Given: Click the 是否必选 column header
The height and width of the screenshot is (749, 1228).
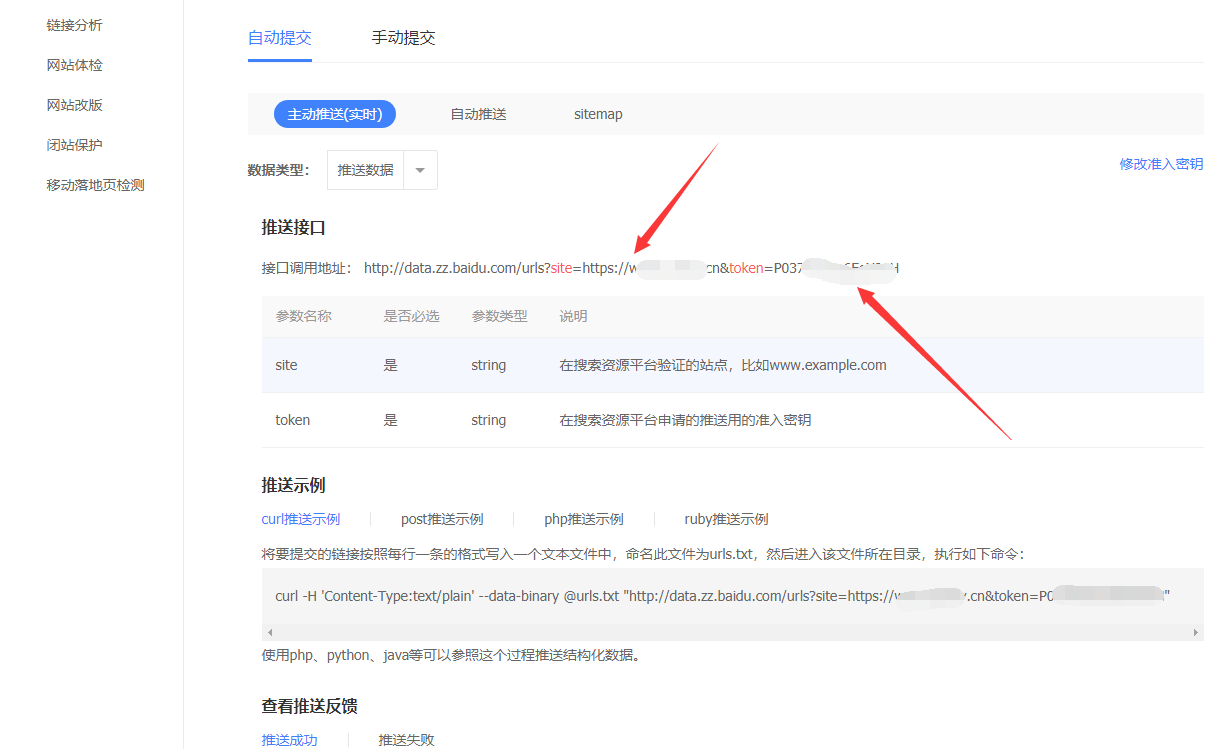Looking at the screenshot, I should click(412, 316).
